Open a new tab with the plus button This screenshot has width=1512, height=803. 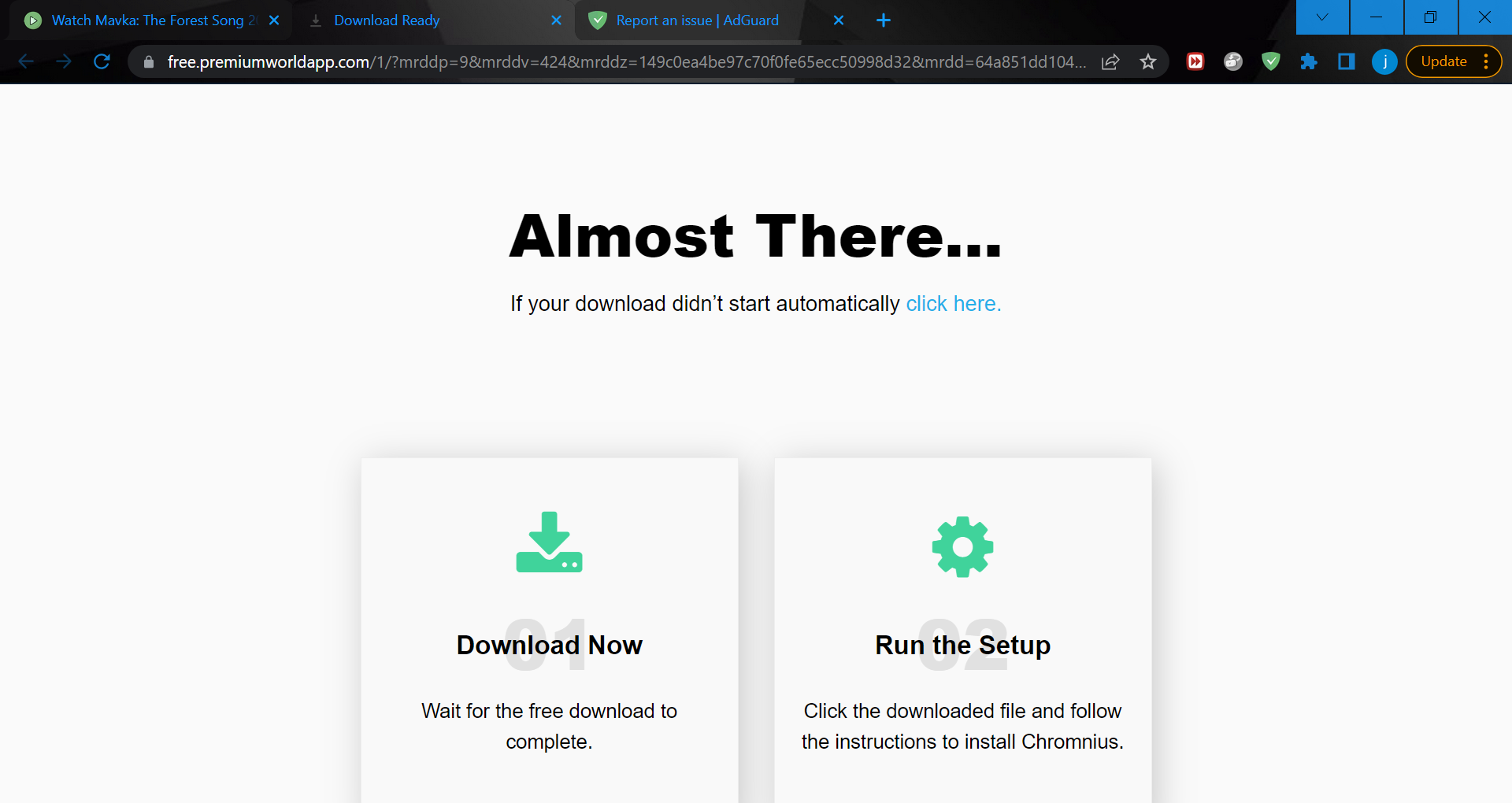coord(883,20)
